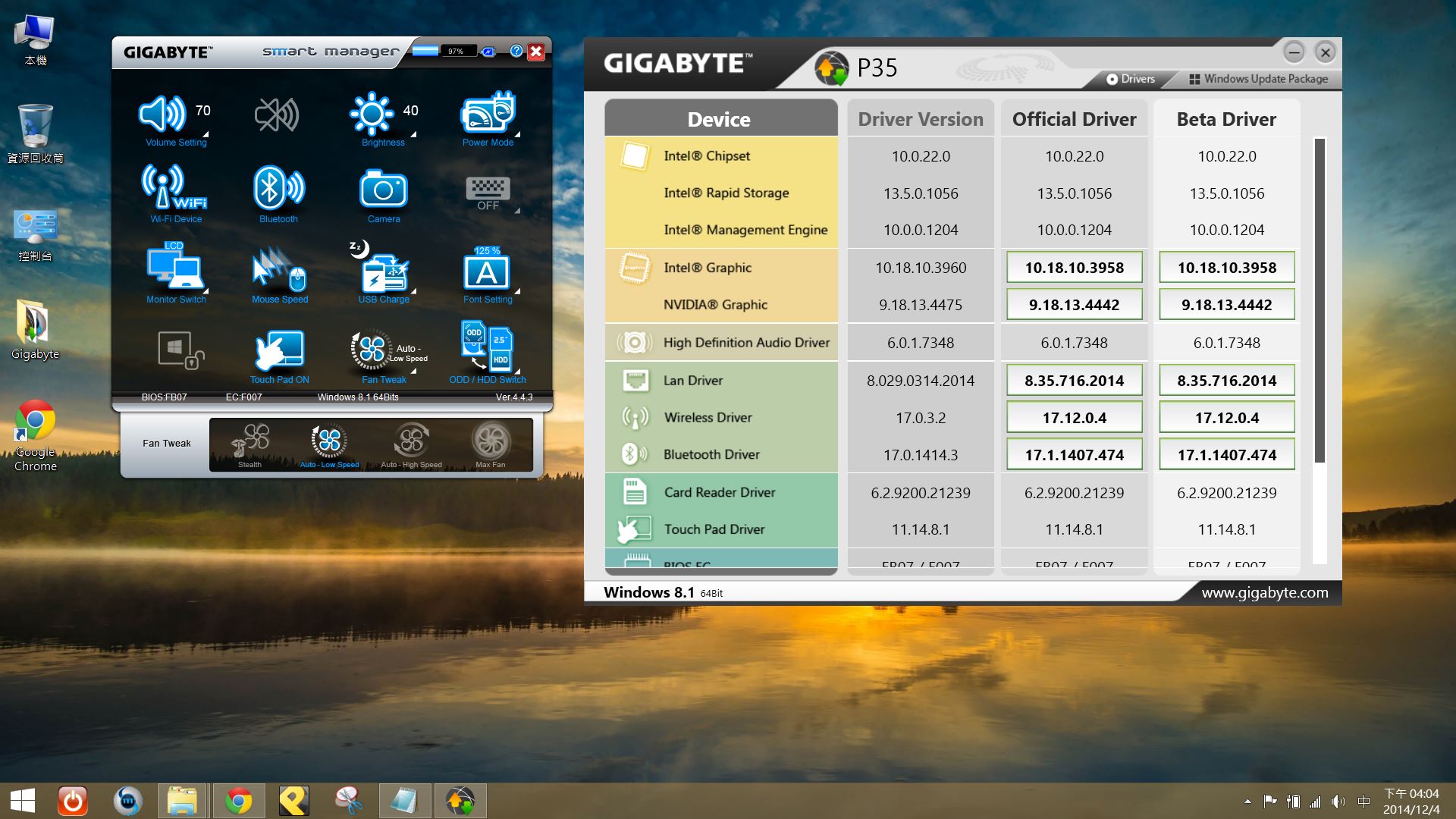Expand the Monitor Switch corner arrow

206,290
